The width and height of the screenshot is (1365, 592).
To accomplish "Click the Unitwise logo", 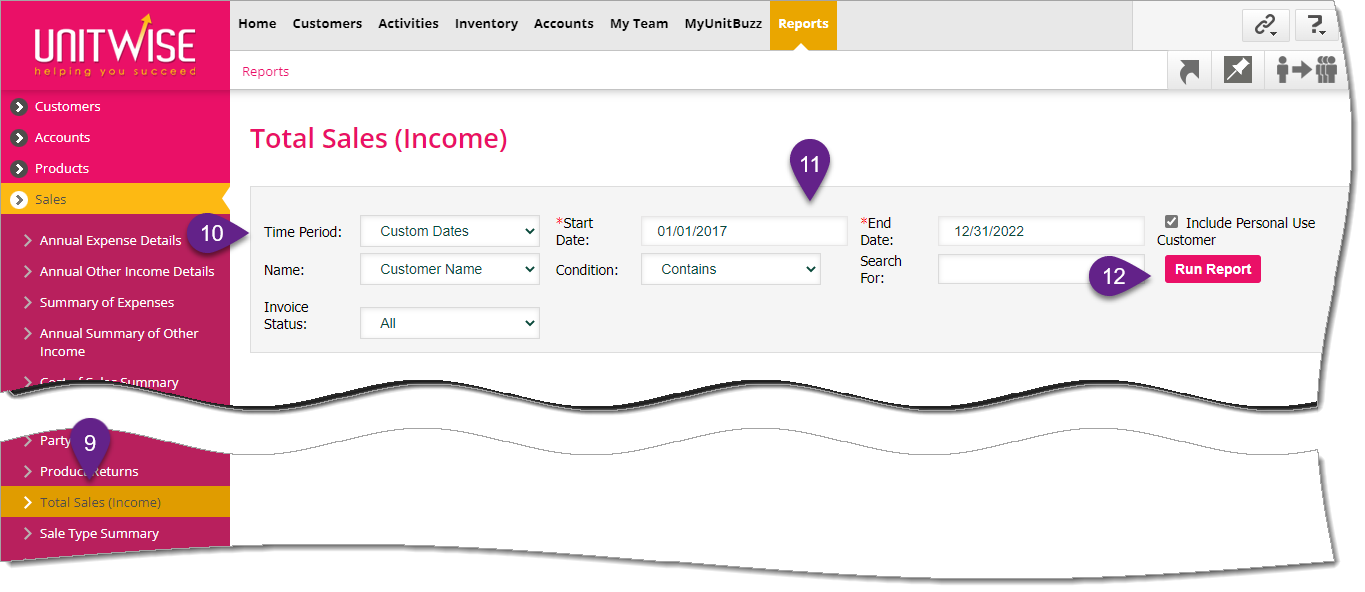I will point(115,48).
